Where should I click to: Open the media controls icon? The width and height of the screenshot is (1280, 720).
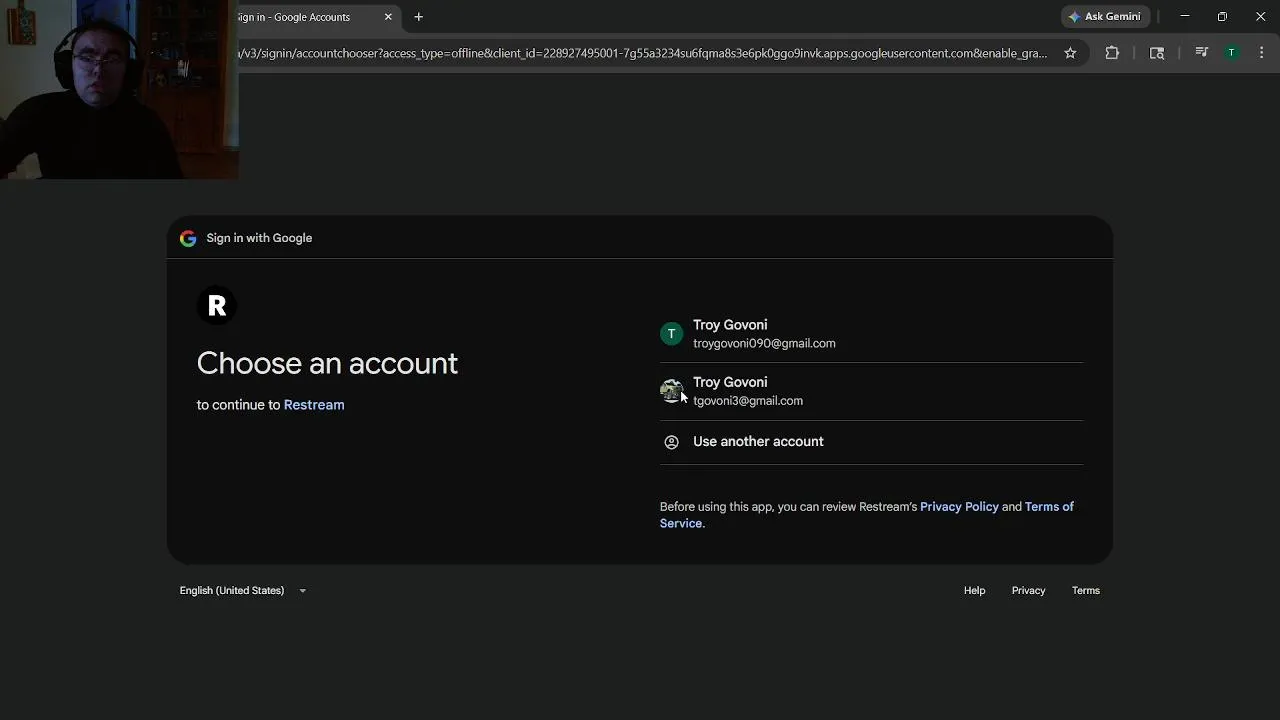pos(1202,53)
